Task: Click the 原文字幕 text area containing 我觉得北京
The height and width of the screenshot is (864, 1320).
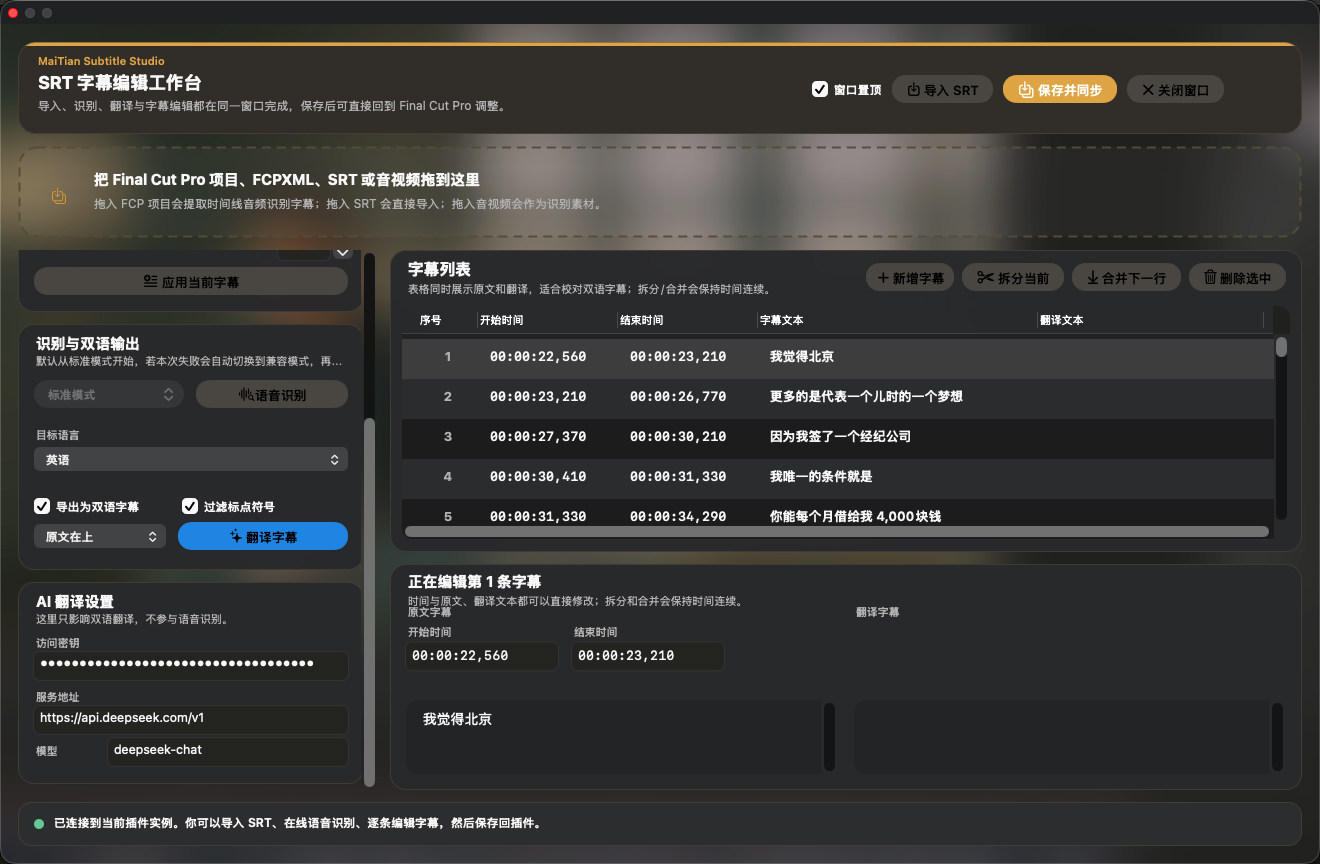Action: pos(613,736)
